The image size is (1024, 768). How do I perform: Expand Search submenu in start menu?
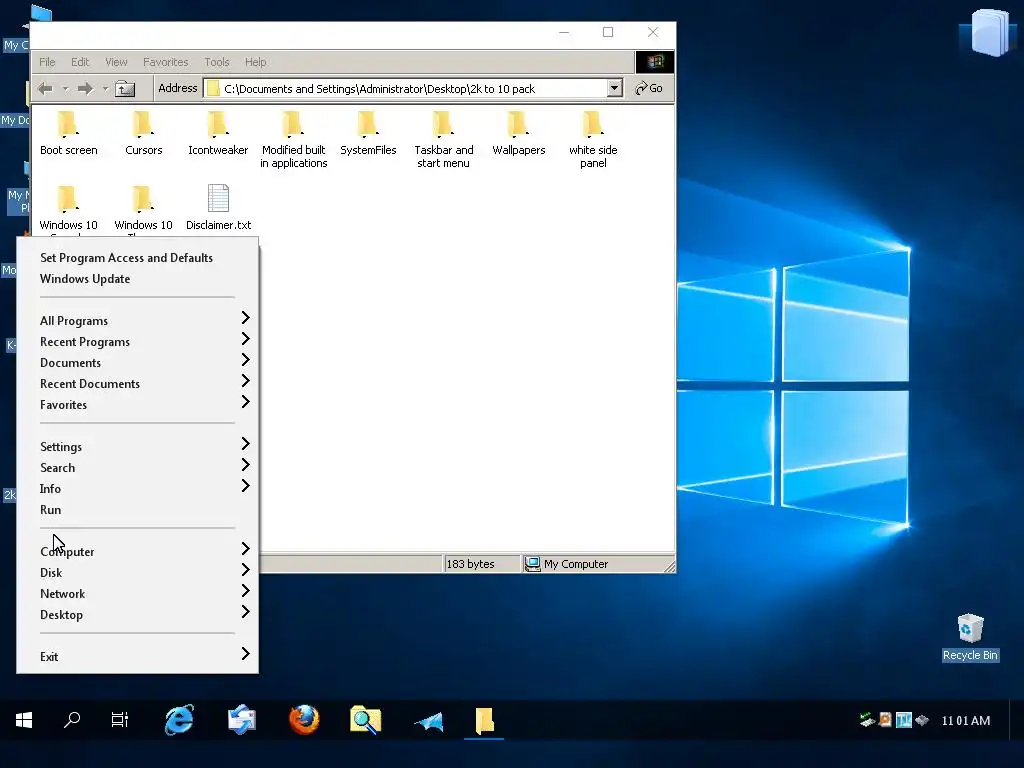click(x=137, y=468)
